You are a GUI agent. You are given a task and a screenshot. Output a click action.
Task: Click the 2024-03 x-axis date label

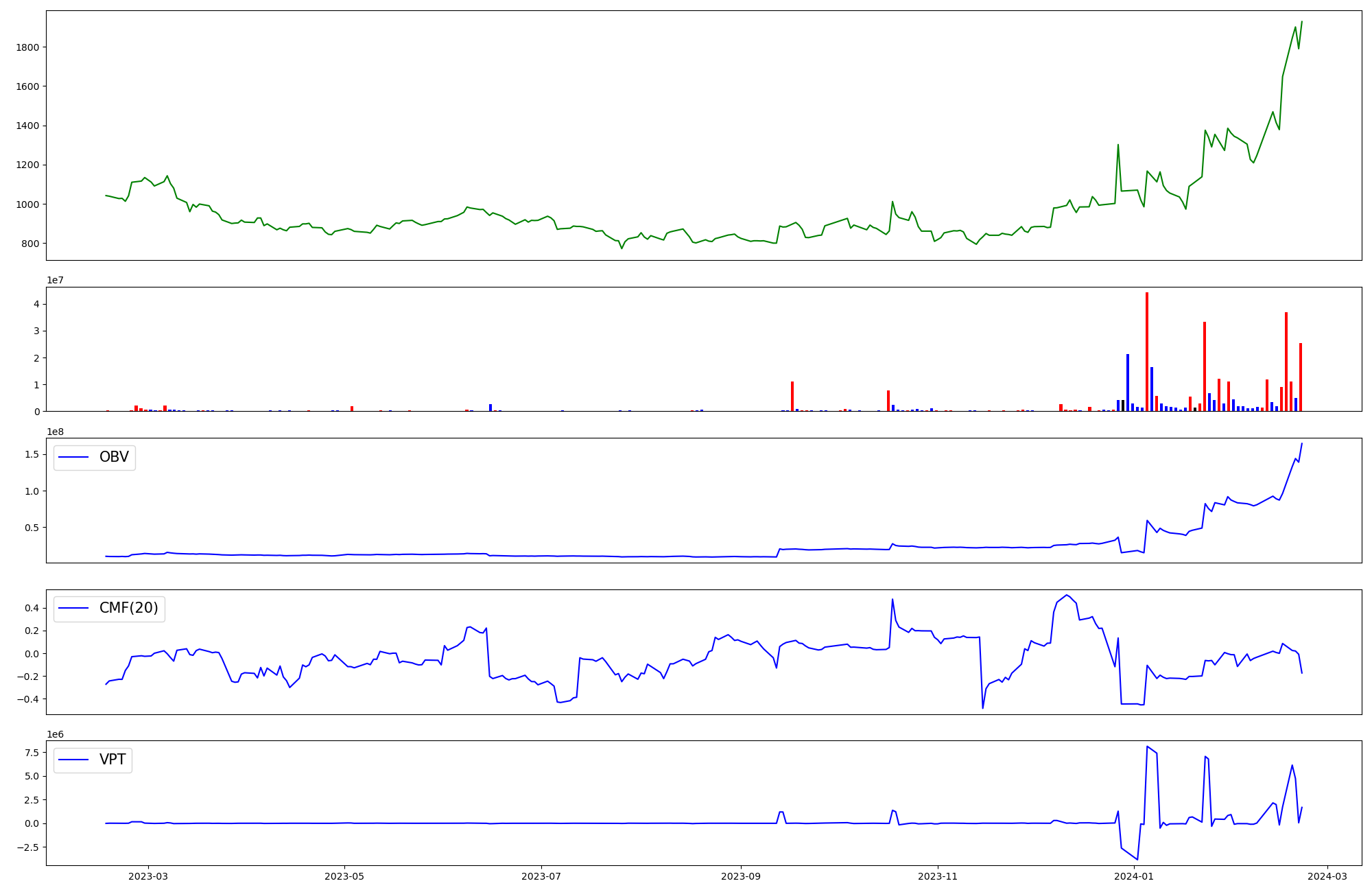point(1327,876)
